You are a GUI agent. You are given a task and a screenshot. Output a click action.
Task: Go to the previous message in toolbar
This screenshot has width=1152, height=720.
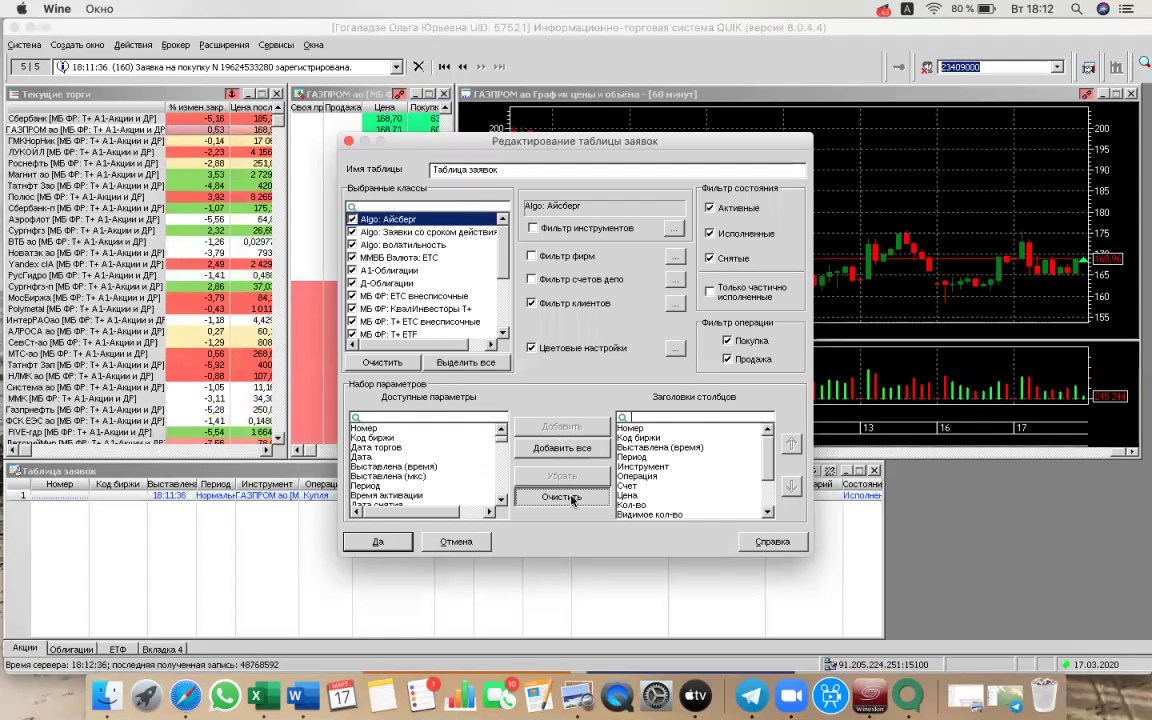click(463, 67)
